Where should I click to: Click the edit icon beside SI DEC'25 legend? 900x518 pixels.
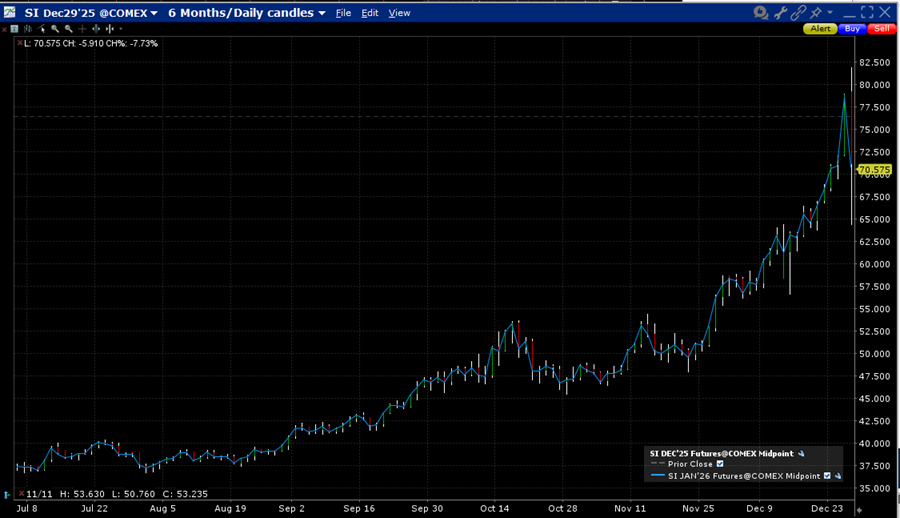(801, 454)
